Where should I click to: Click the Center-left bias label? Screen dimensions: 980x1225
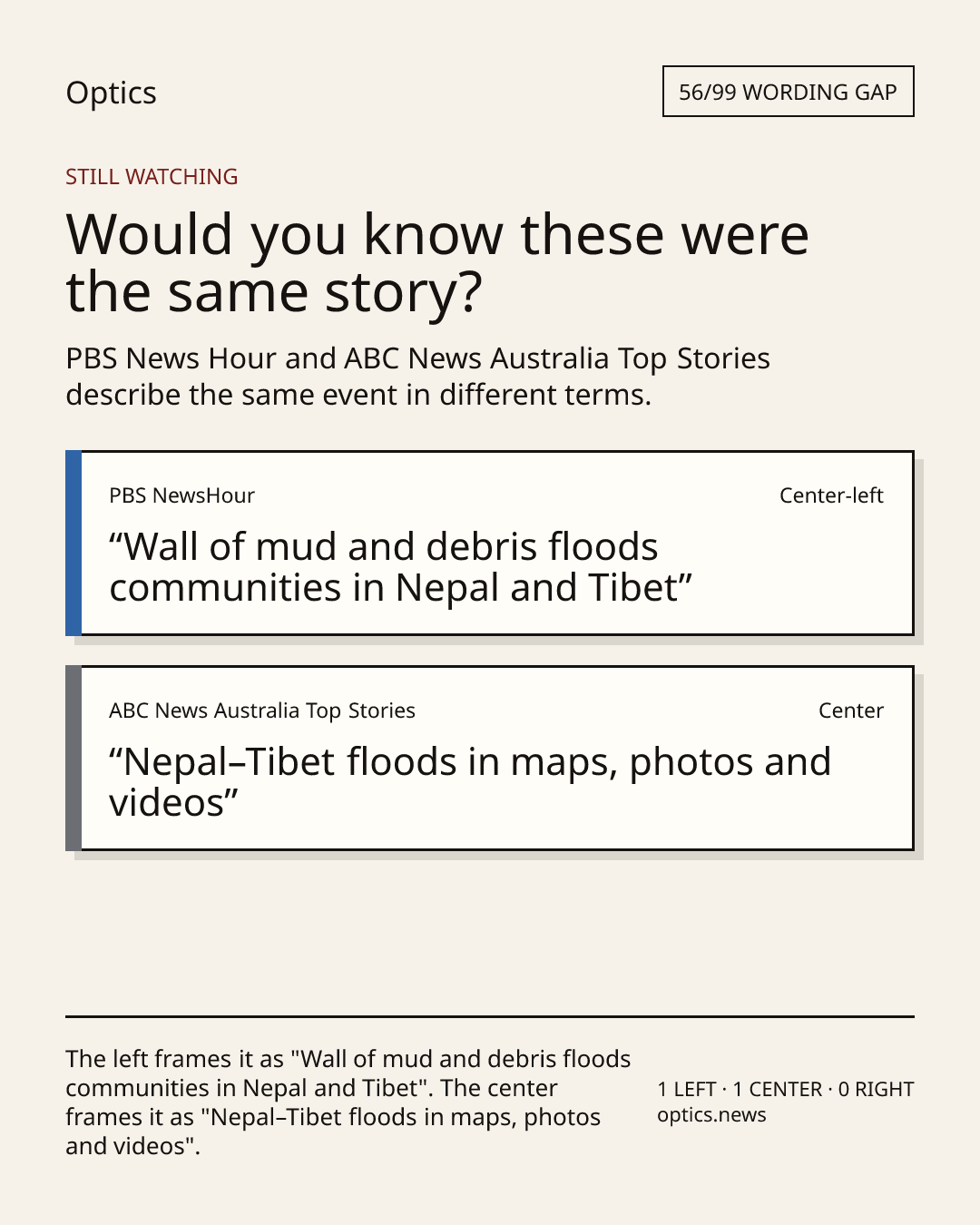pos(831,495)
